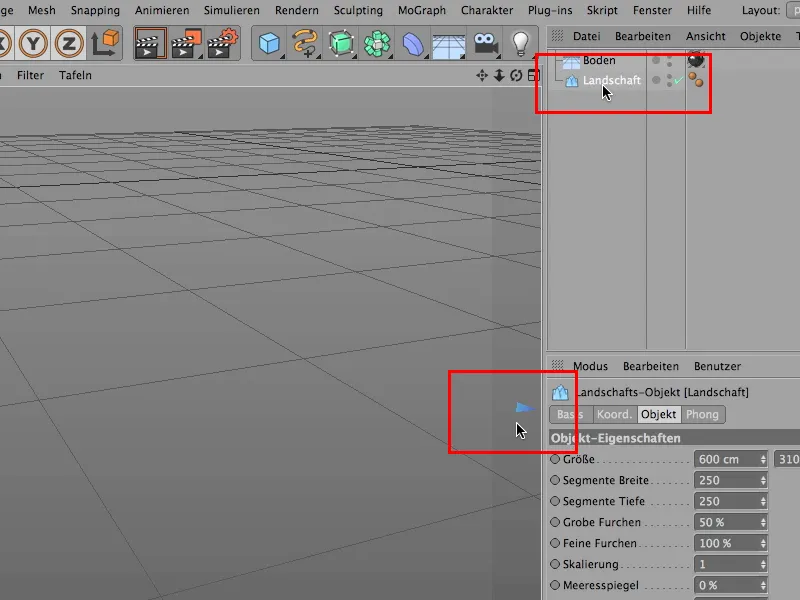This screenshot has height=600, width=800.
Task: Click the viewport zoom camera icon
Action: (499, 76)
